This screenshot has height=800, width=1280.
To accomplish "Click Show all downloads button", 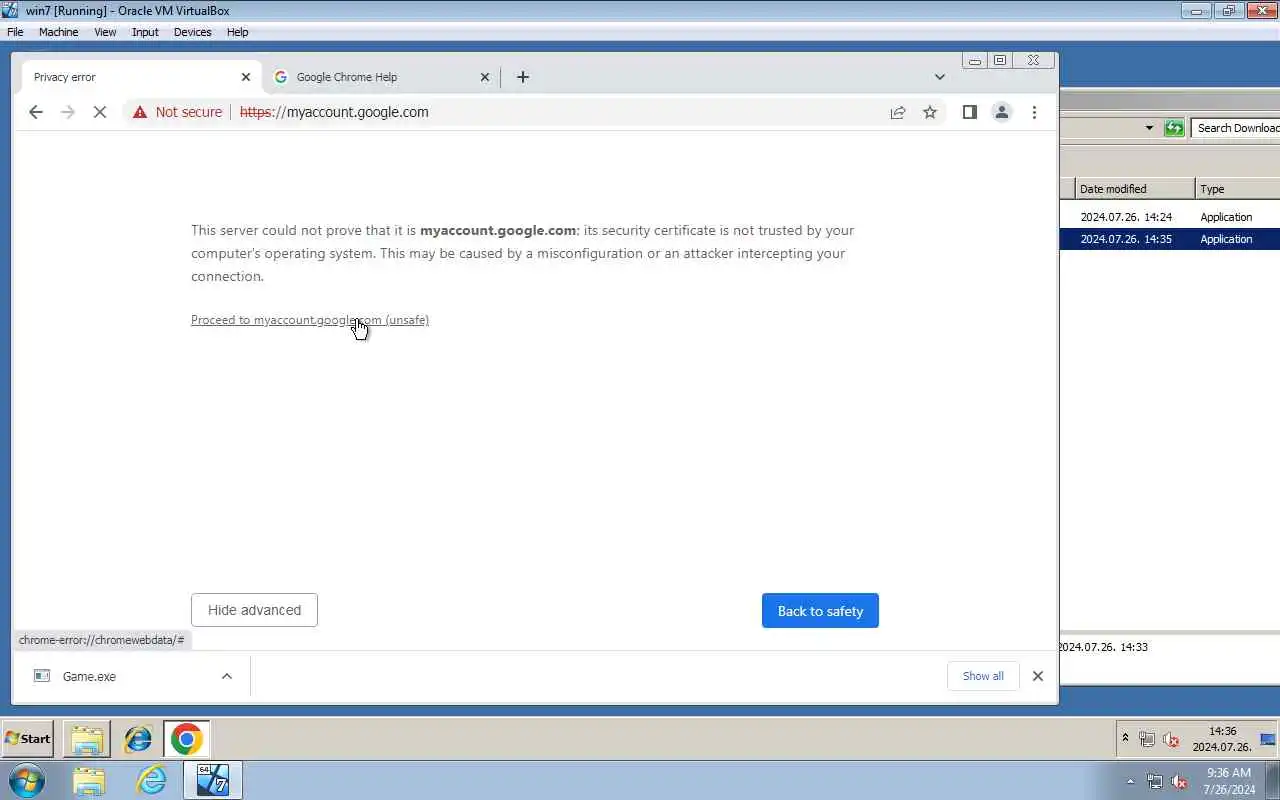I will point(983,676).
